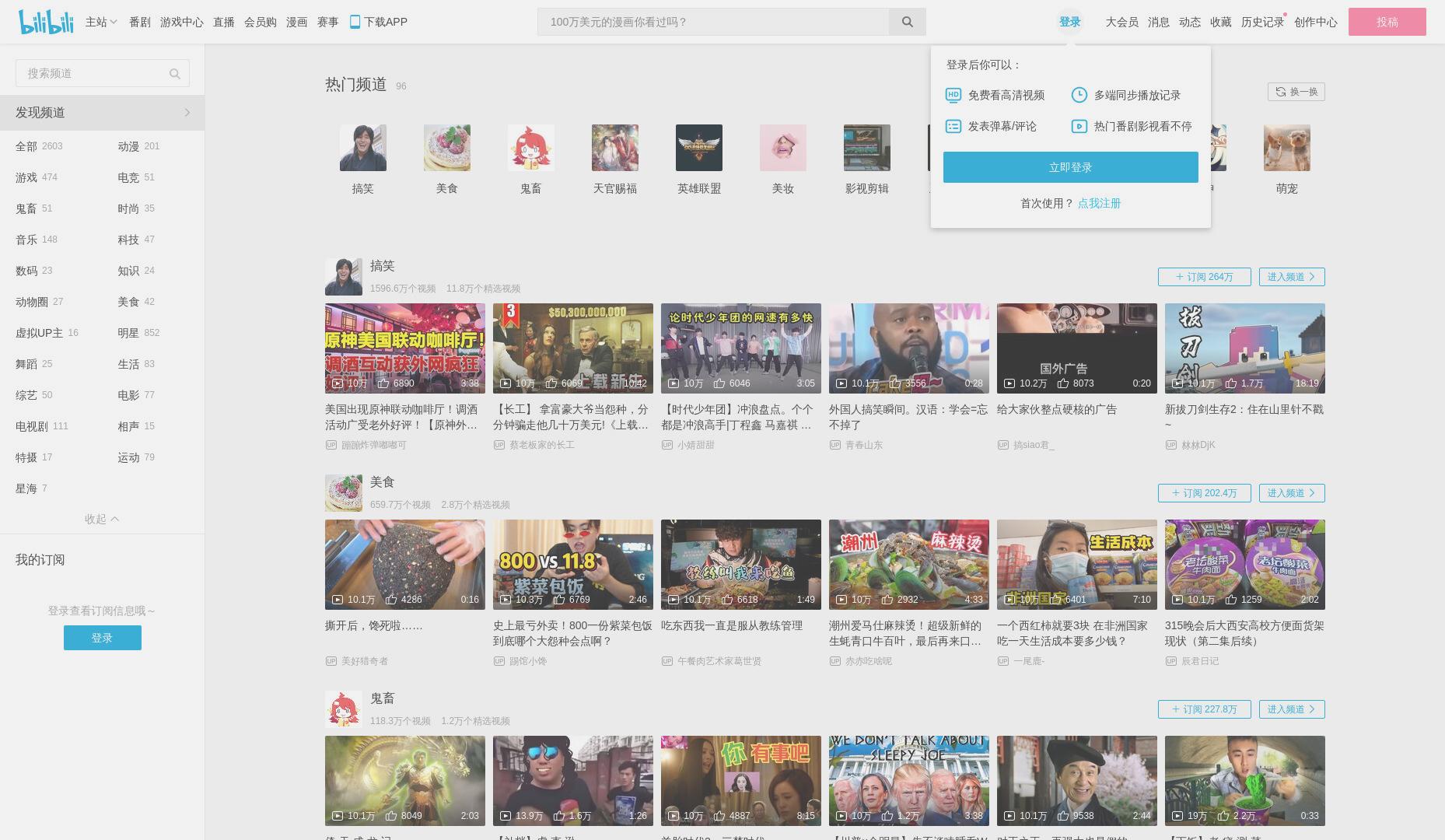Open 进入频道 for 搞笑 section
This screenshot has width=1445, height=840.
pyautogui.click(x=1292, y=277)
